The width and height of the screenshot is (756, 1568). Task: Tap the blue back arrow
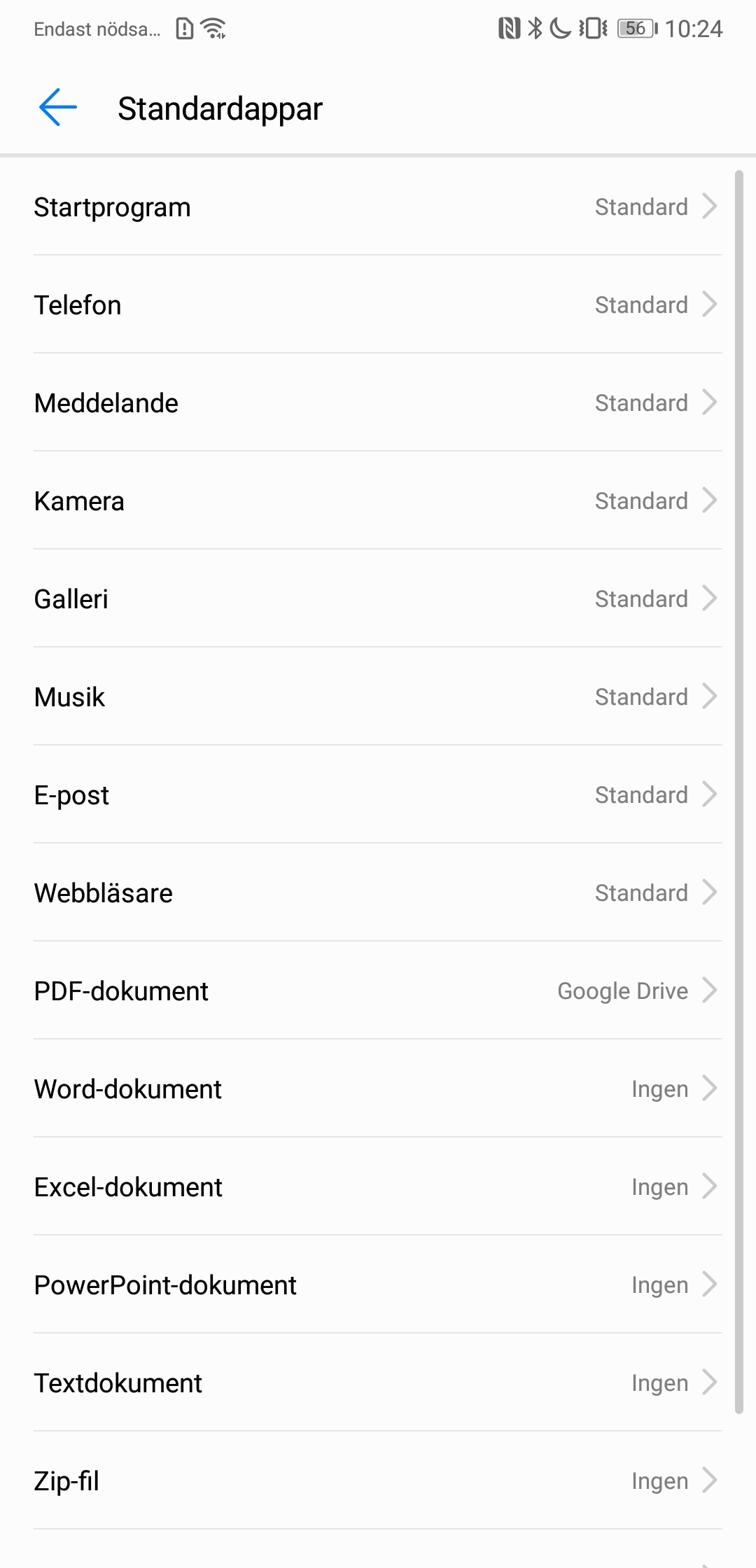click(x=58, y=108)
